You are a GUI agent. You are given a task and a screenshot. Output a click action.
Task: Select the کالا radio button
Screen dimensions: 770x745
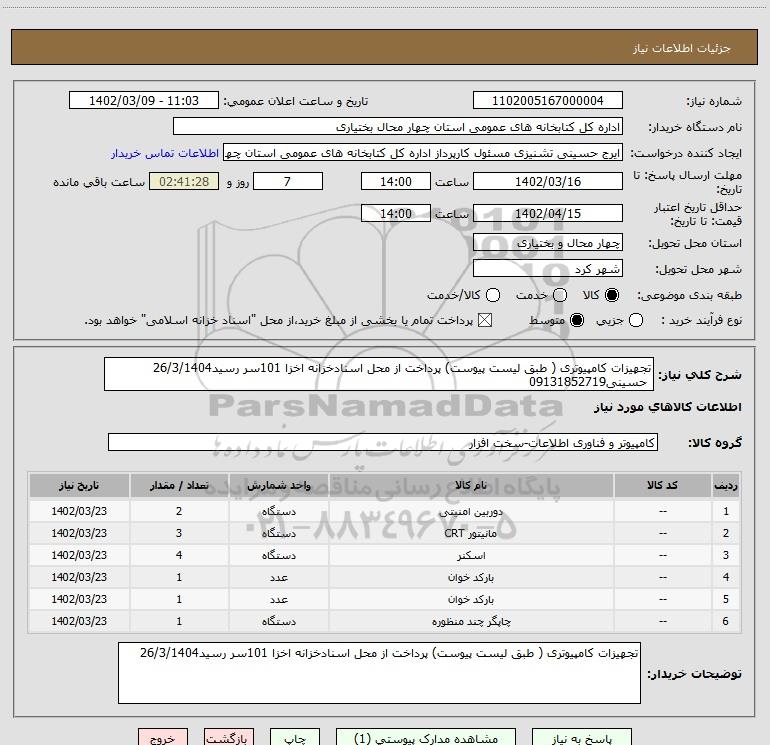612,295
